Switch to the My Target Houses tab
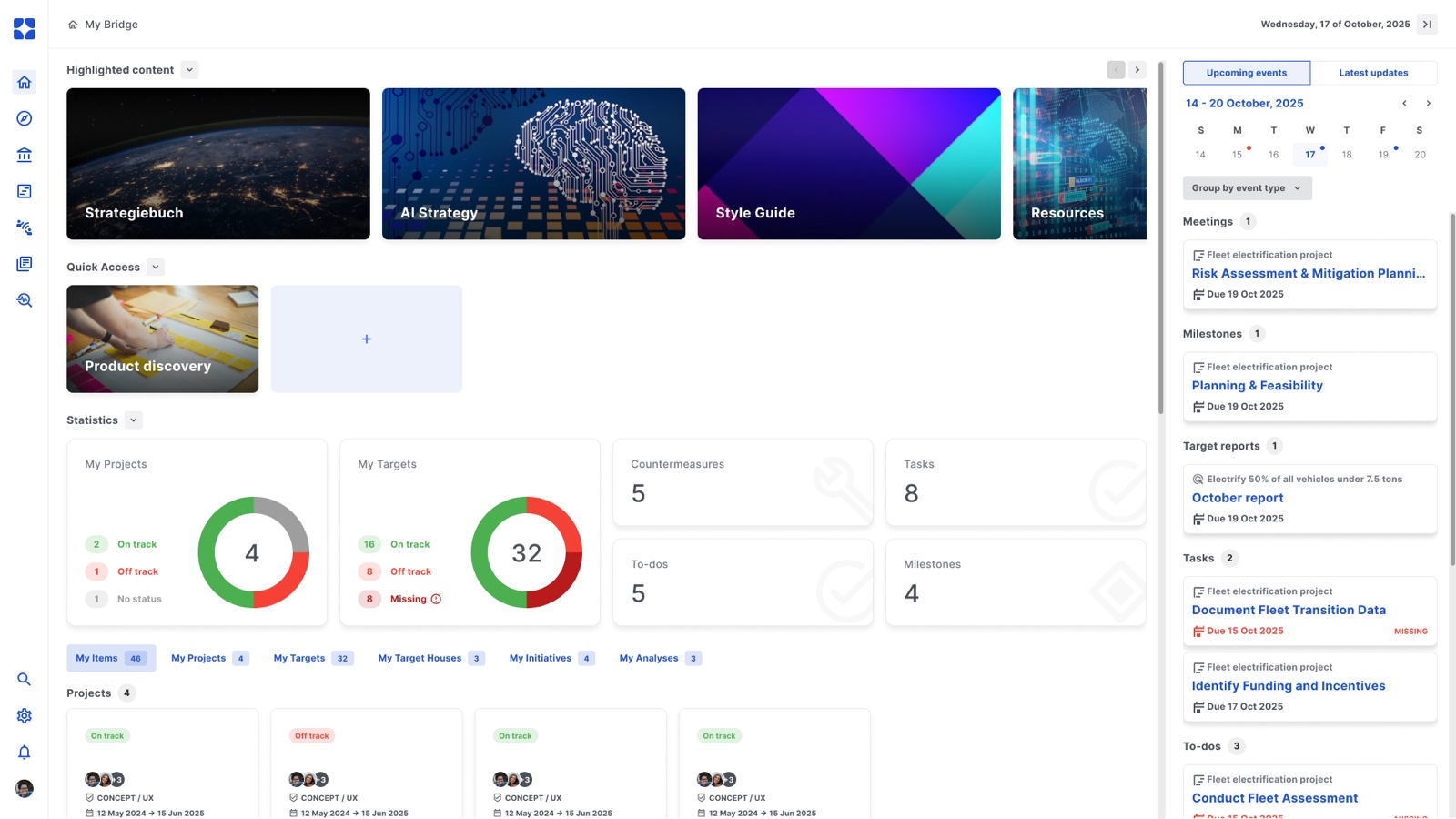1456x819 pixels. point(431,658)
